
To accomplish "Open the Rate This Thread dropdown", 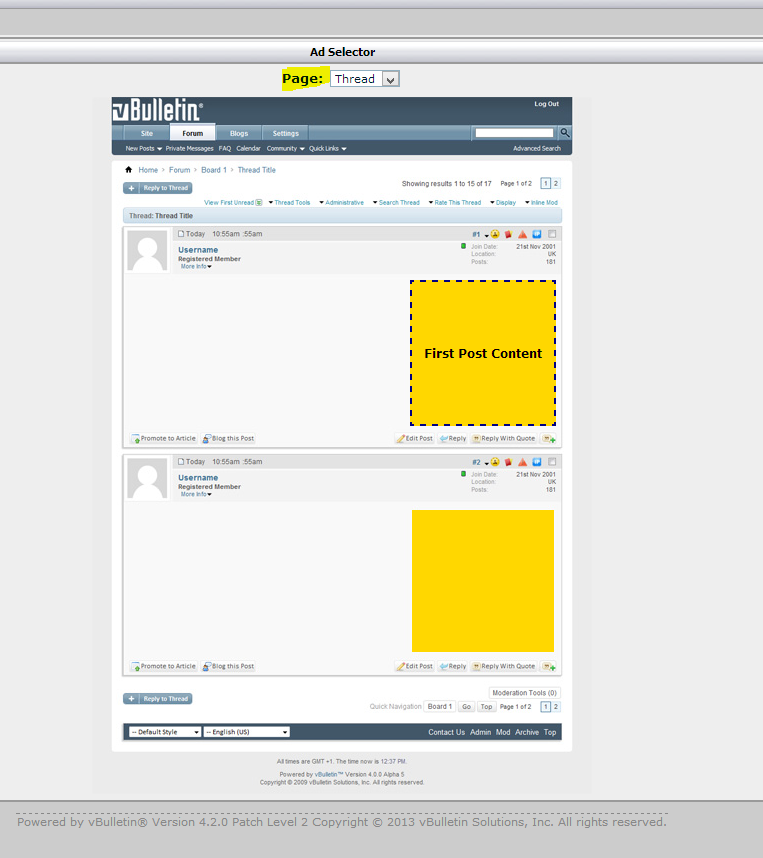I will coord(455,202).
